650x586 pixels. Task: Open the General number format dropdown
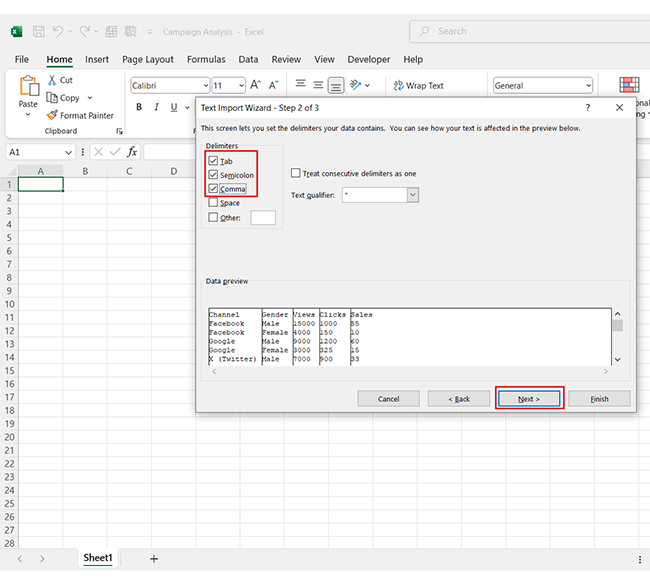tap(588, 86)
